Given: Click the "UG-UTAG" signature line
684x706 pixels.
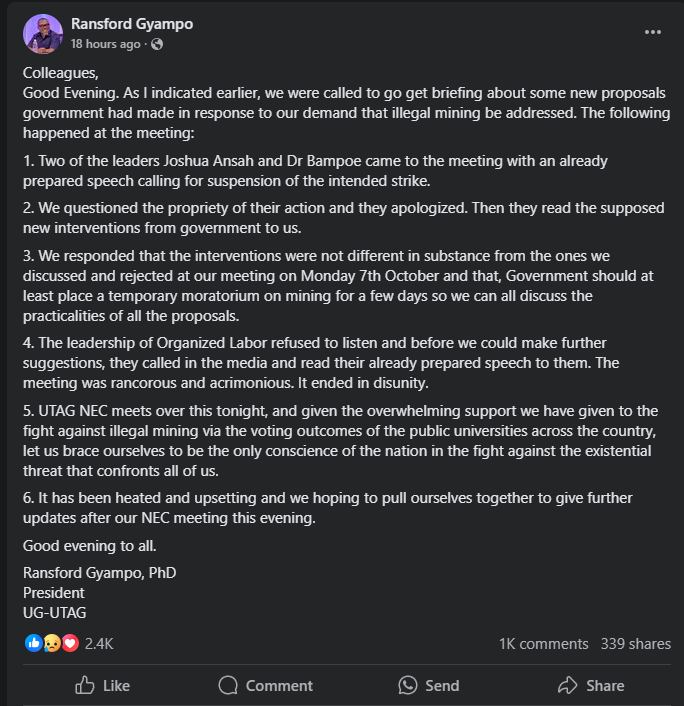Looking at the screenshot, I should [x=49, y=613].
